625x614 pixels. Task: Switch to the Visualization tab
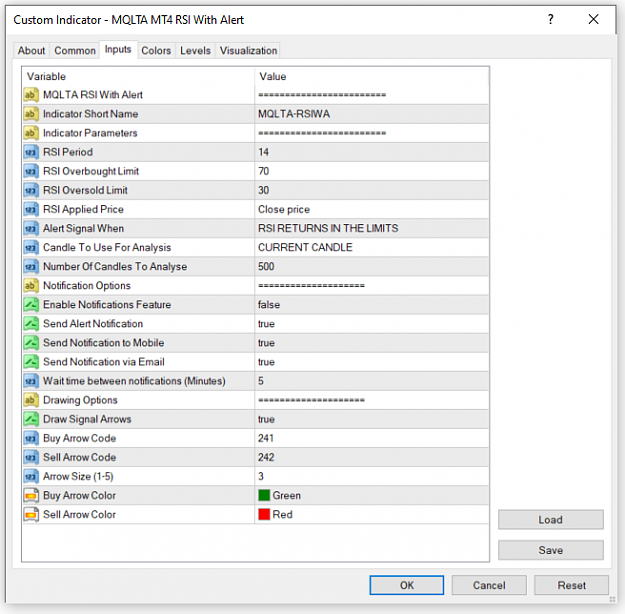pos(248,51)
